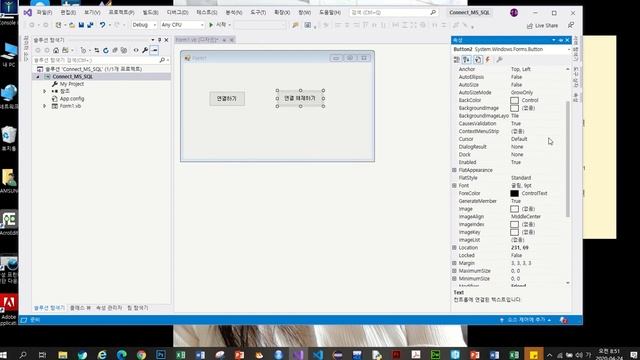640x360 pixels.
Task: Click the taskbar Search magnifier icon
Action: (23, 354)
